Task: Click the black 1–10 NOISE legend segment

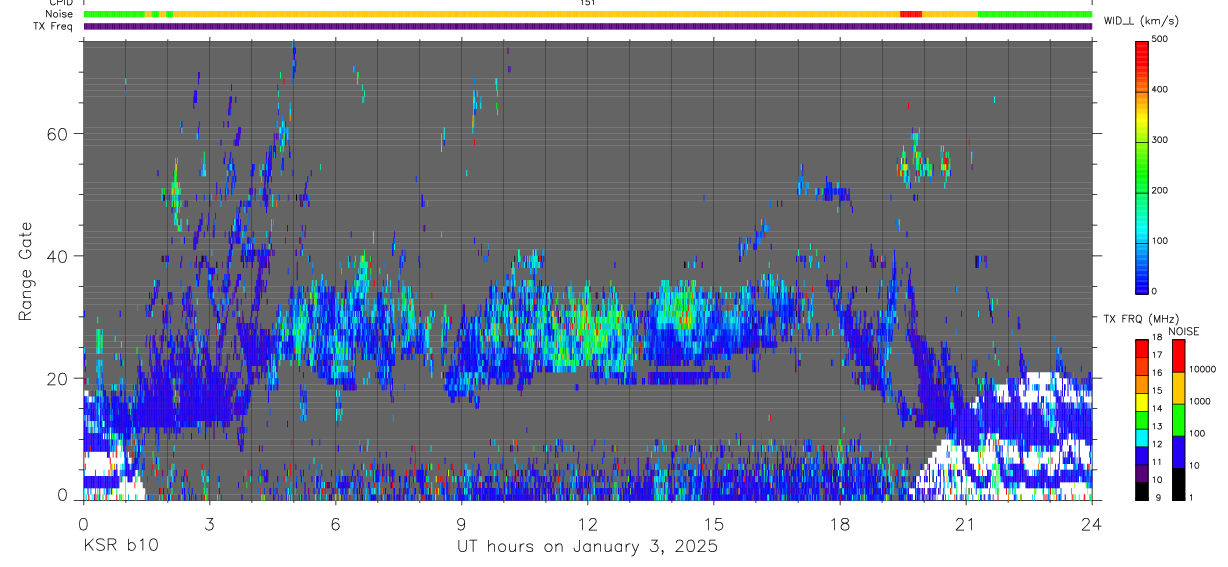Action: coord(1178,483)
